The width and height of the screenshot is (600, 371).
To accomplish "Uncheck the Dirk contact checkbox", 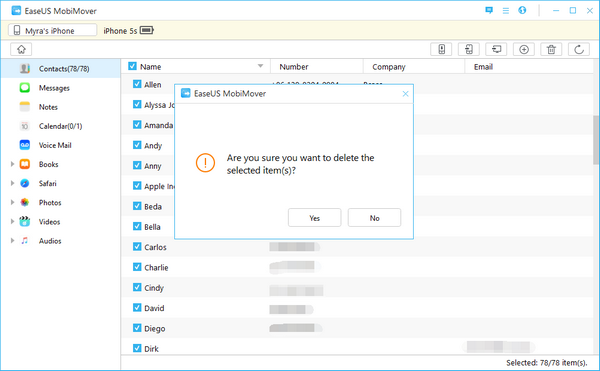I will [x=137, y=348].
